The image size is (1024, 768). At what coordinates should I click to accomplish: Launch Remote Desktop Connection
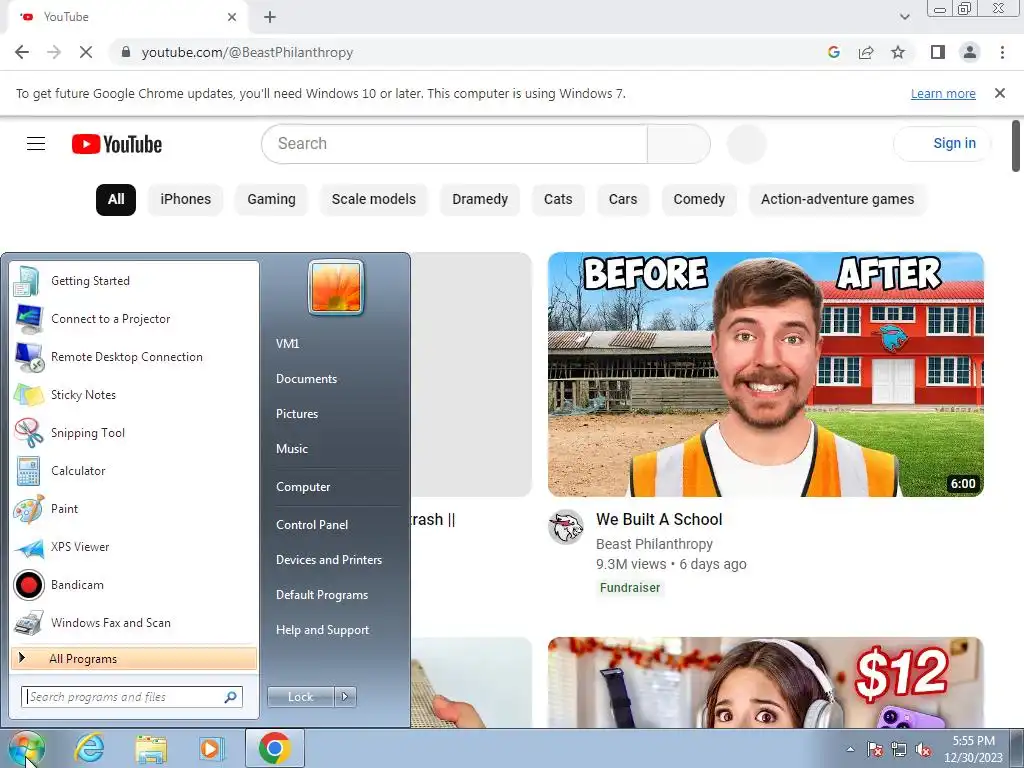coord(134,357)
